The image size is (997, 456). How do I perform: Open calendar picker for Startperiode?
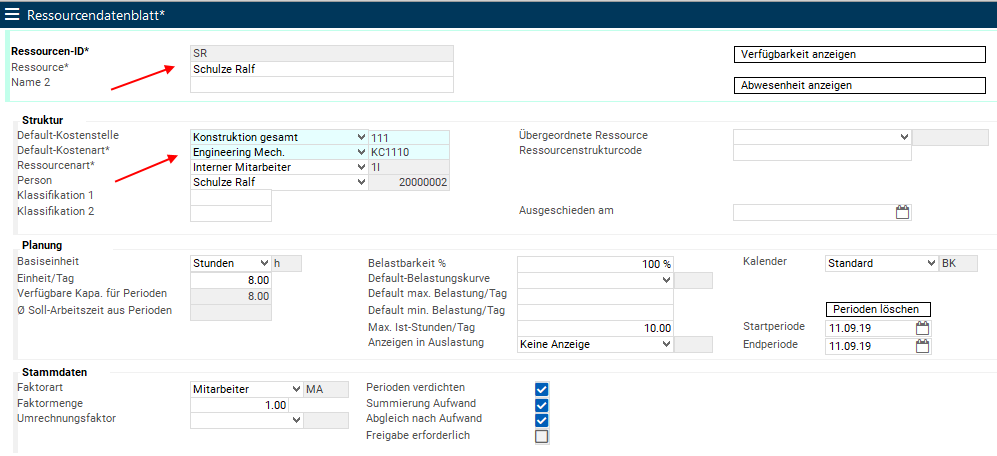click(x=923, y=328)
